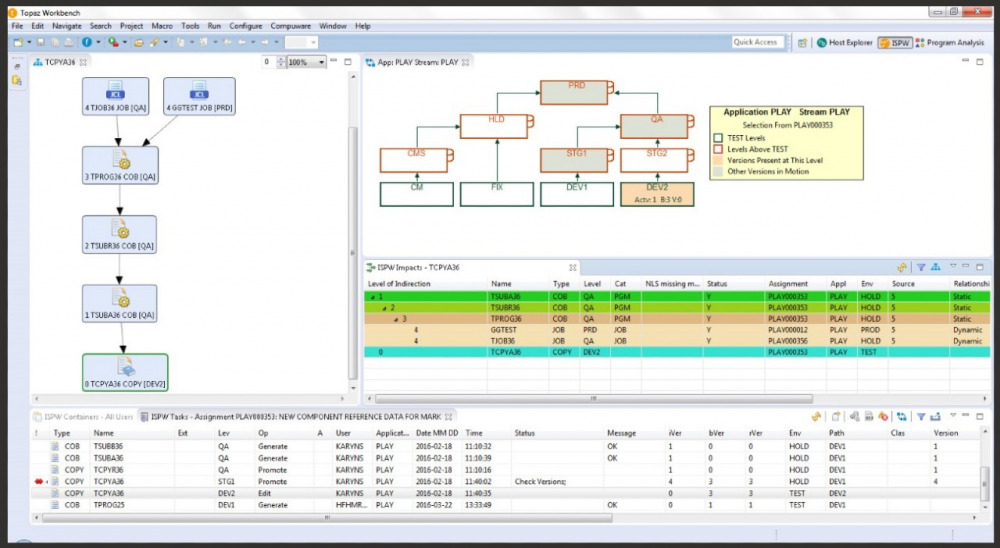1000x548 pixels.
Task: Click the horizontal scrollbar in ISPW Tasks
Action: 327,518
